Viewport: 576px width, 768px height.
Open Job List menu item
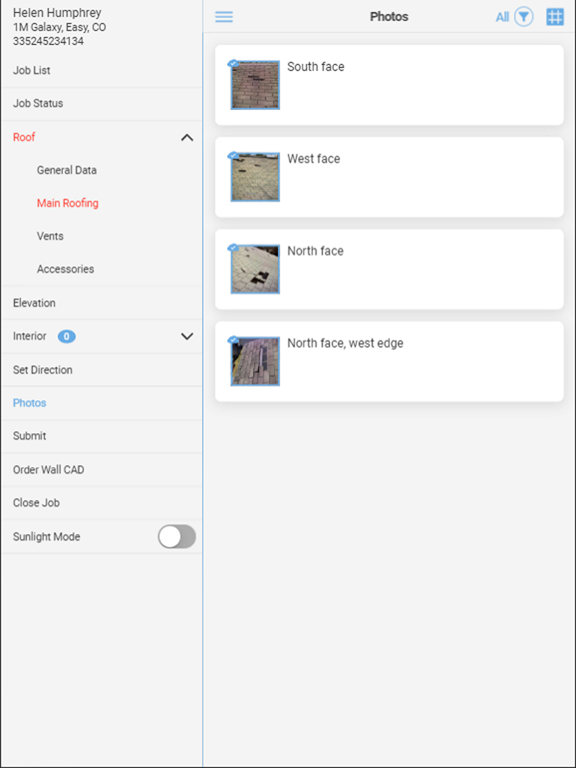[x=101, y=71]
